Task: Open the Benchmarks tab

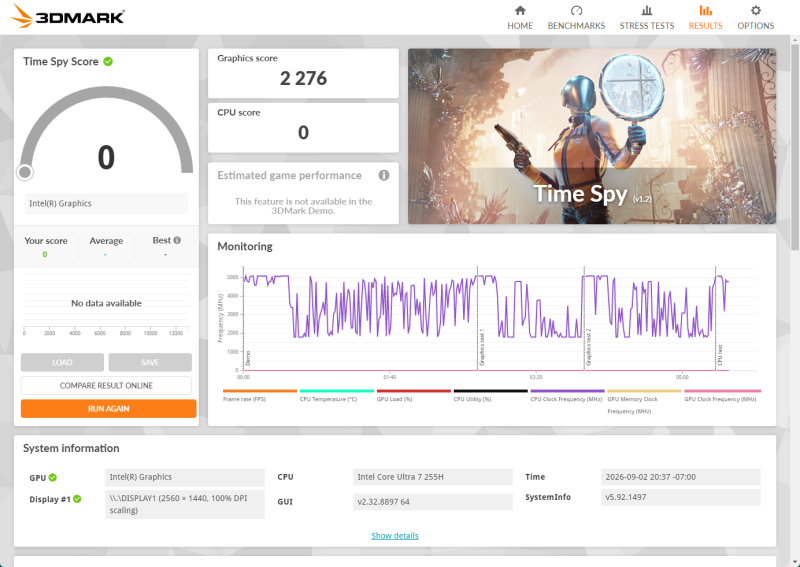Action: [576, 18]
